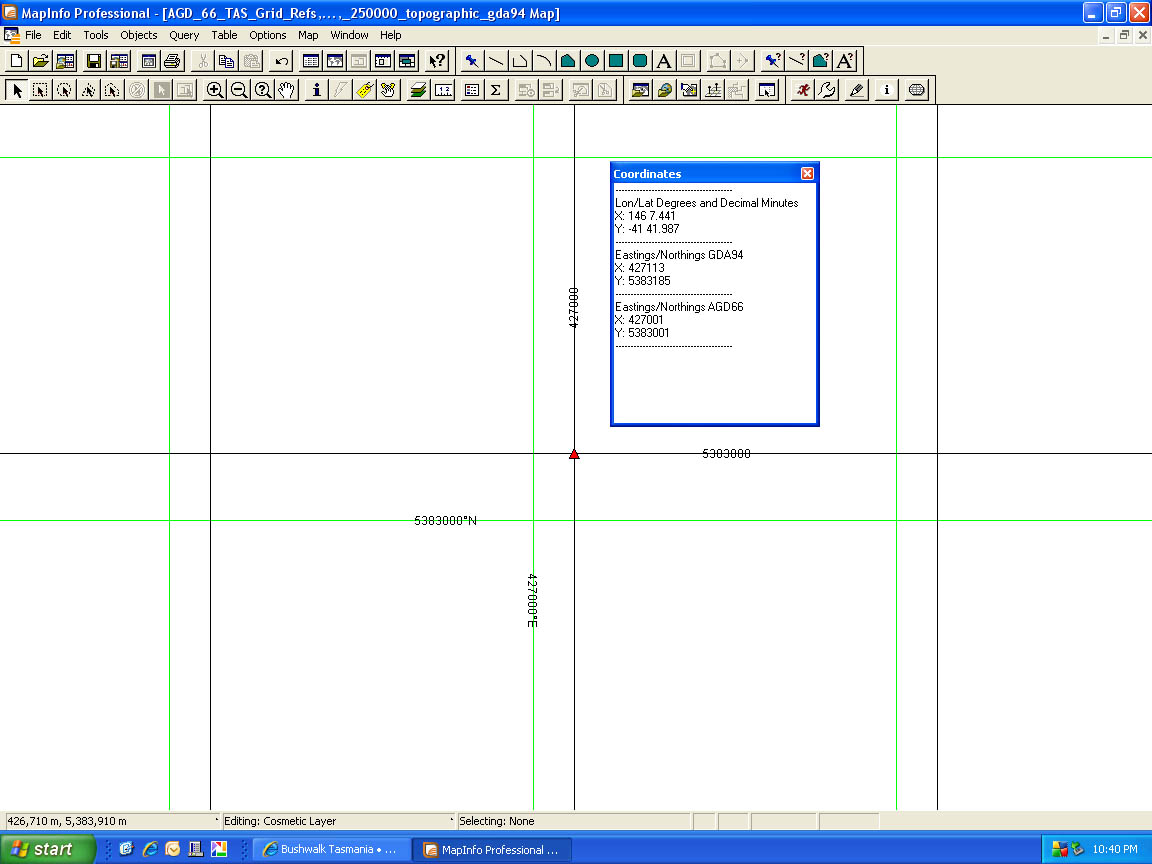Select the Polygon drawing tool

(568, 61)
